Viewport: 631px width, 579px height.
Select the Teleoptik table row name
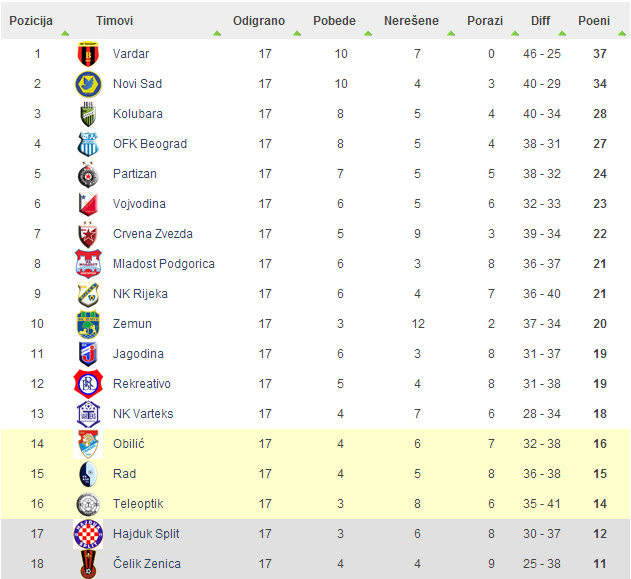[x=138, y=504]
